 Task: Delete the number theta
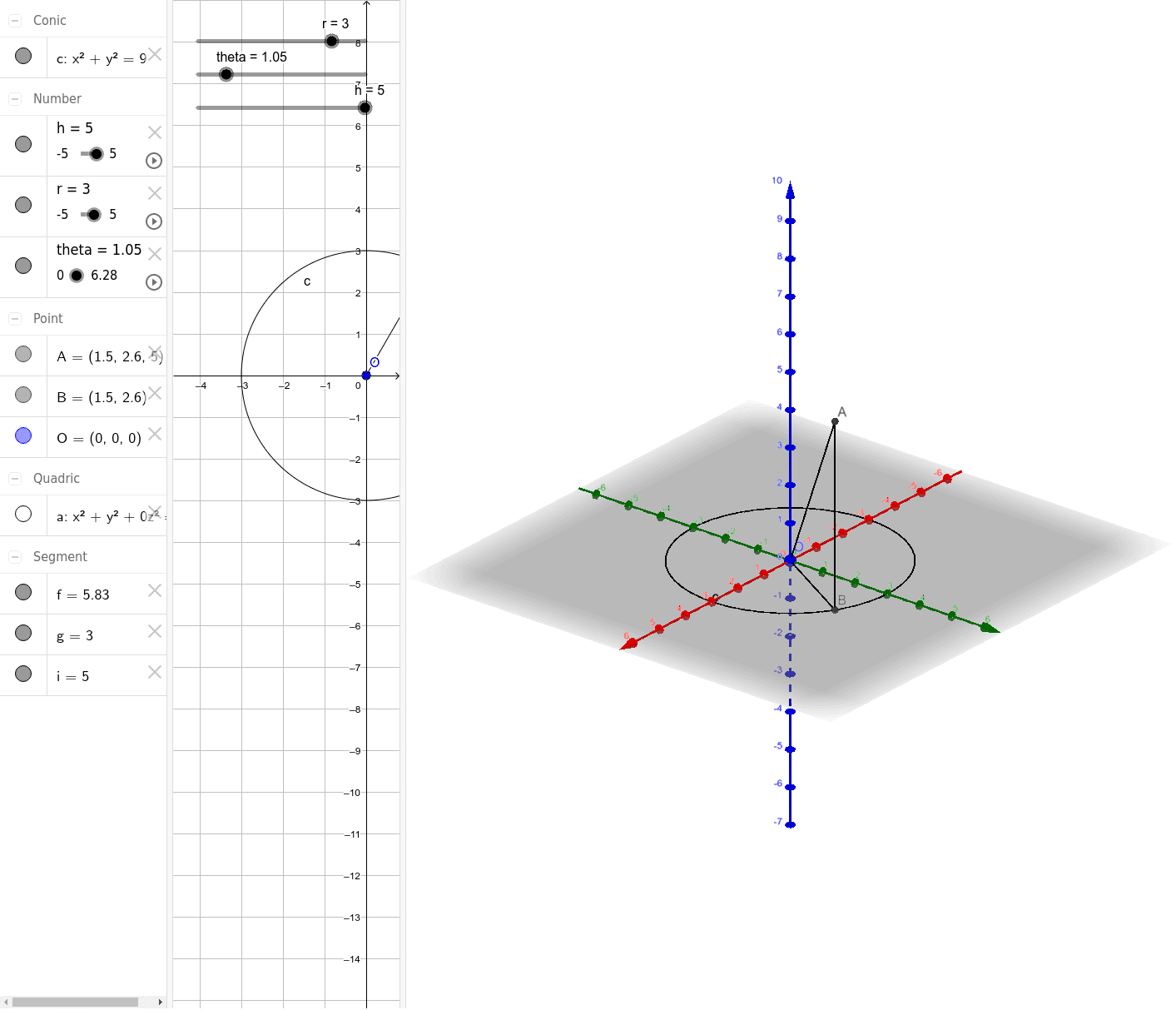coord(154,251)
